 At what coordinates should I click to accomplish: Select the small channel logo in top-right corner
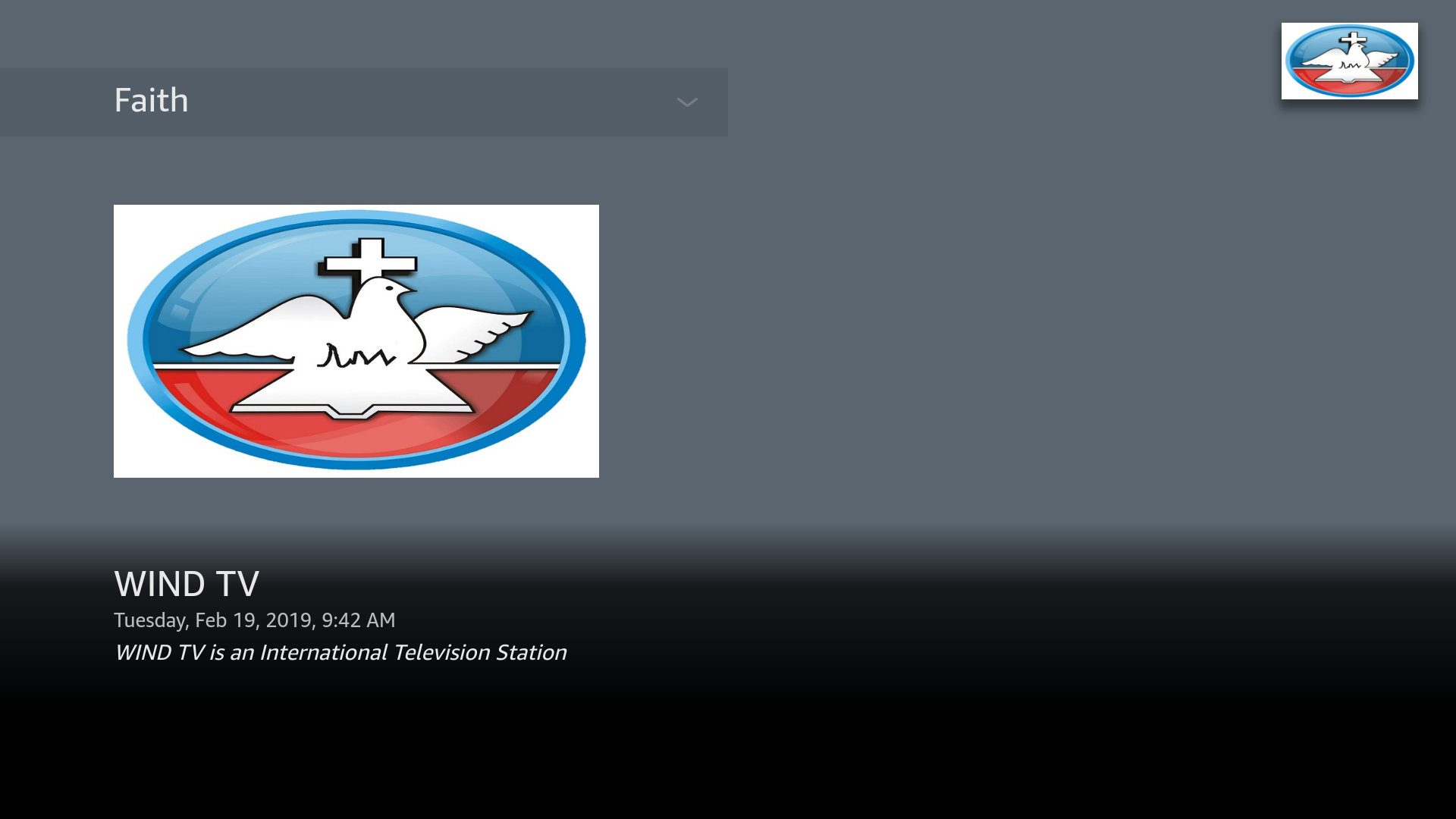pos(1349,61)
